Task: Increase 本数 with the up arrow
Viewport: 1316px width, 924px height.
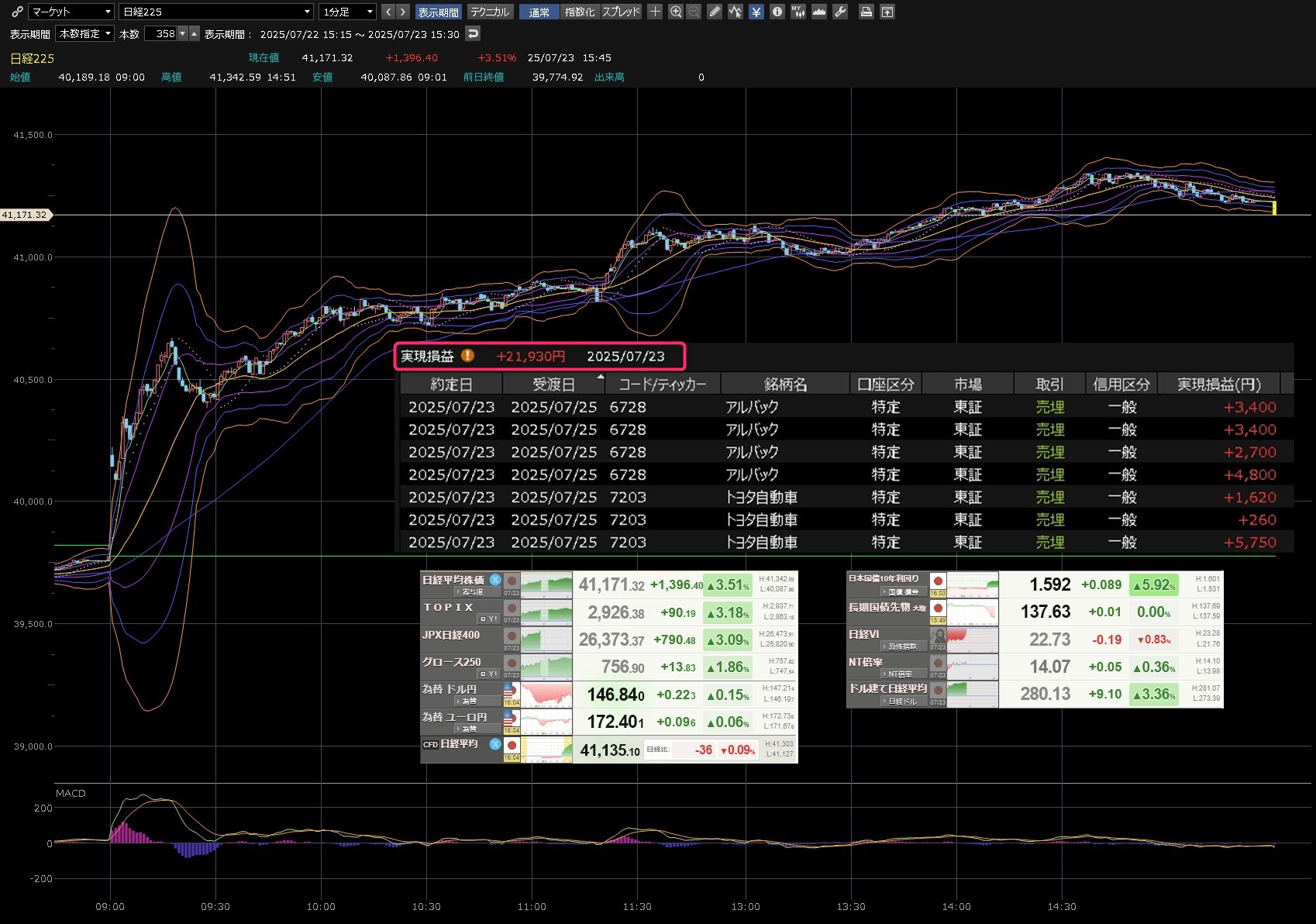Action: [x=195, y=34]
